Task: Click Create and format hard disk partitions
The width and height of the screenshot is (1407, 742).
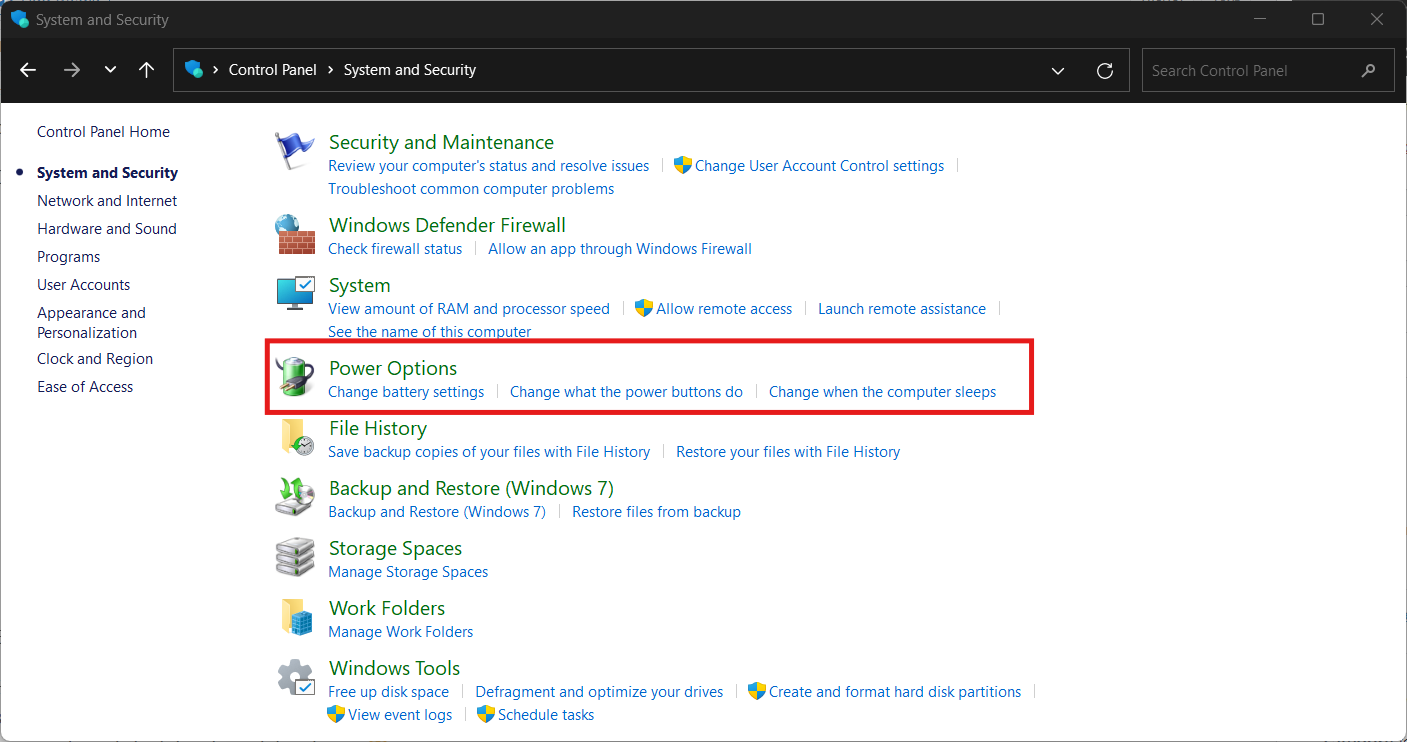Action: coord(895,692)
